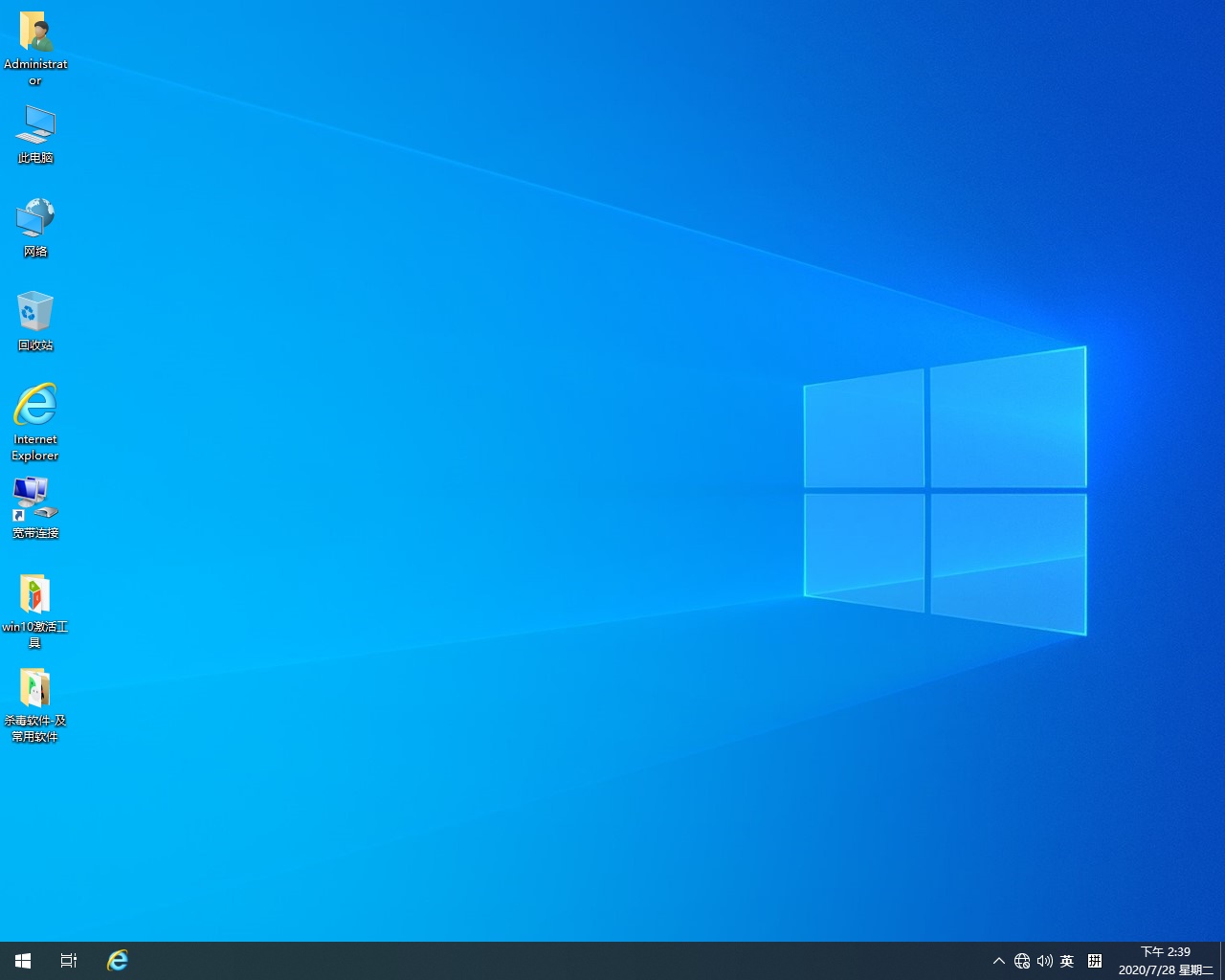Viewport: 1225px width, 980px height.
Task: Switch input method via the 英 indicator
Action: [1067, 960]
